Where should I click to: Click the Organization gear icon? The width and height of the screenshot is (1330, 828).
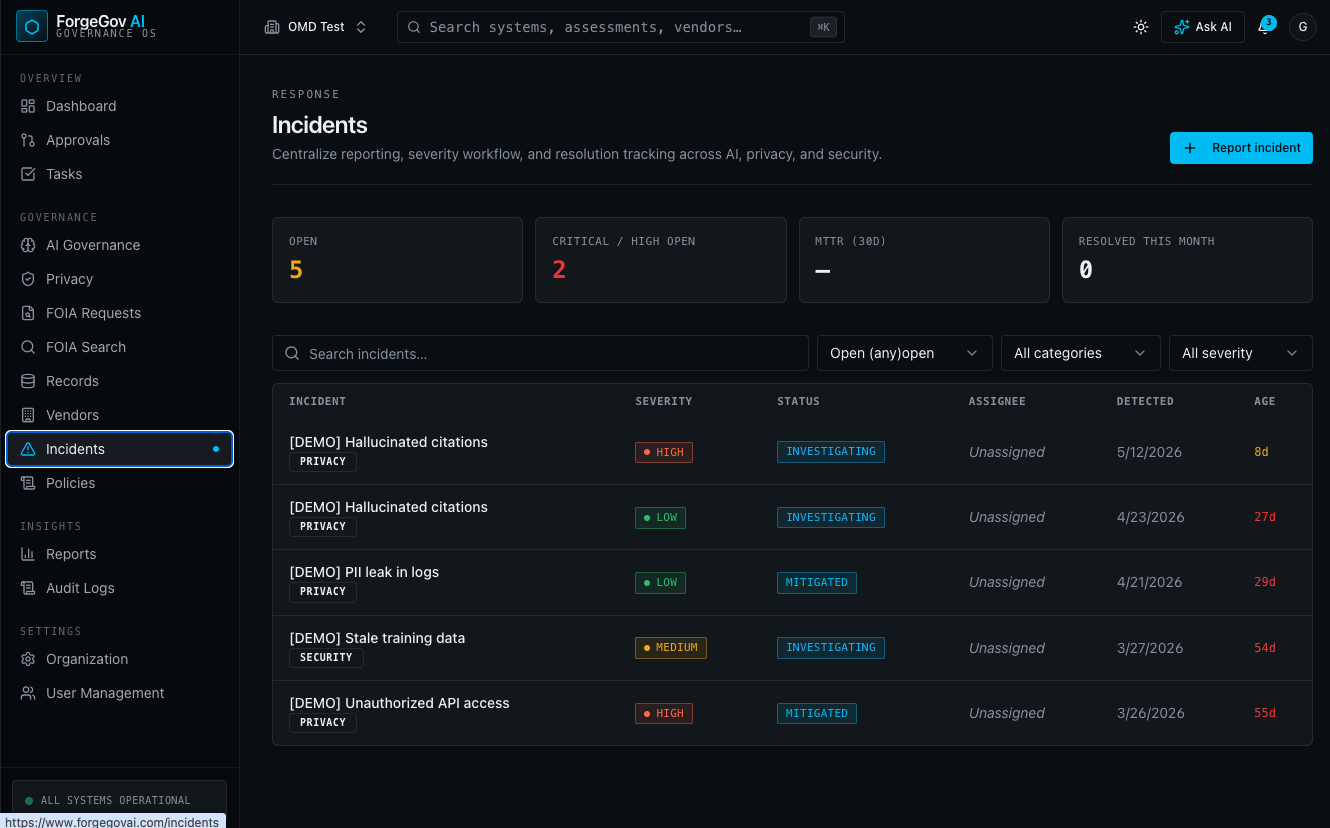click(28, 659)
